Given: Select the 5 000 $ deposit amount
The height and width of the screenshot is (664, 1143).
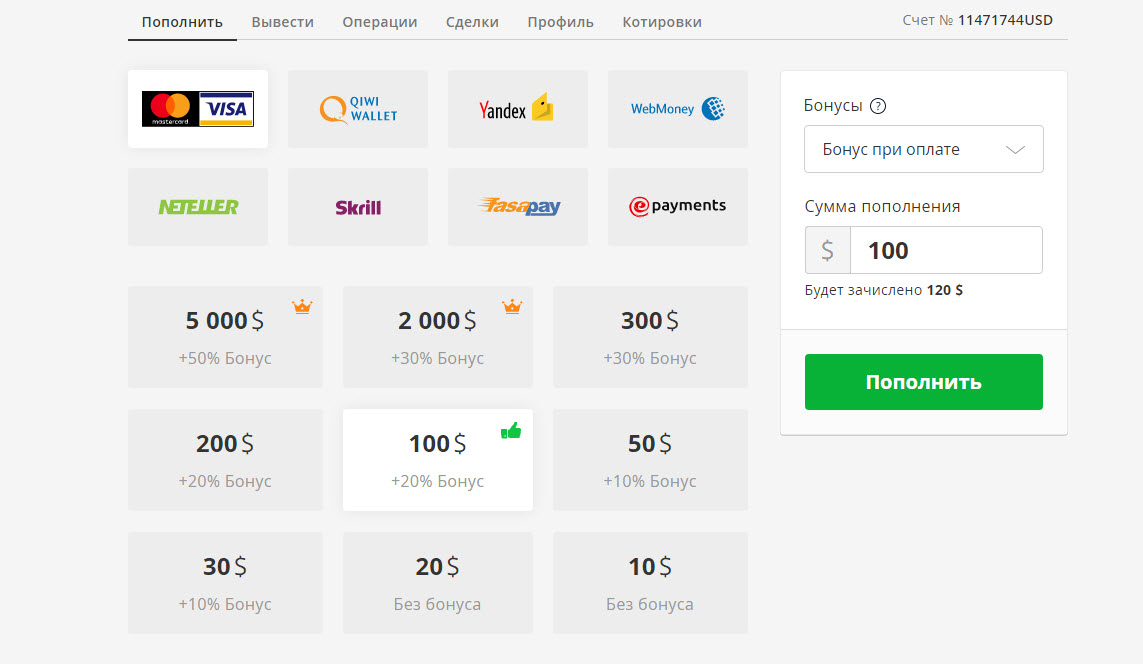Looking at the screenshot, I should (225, 337).
